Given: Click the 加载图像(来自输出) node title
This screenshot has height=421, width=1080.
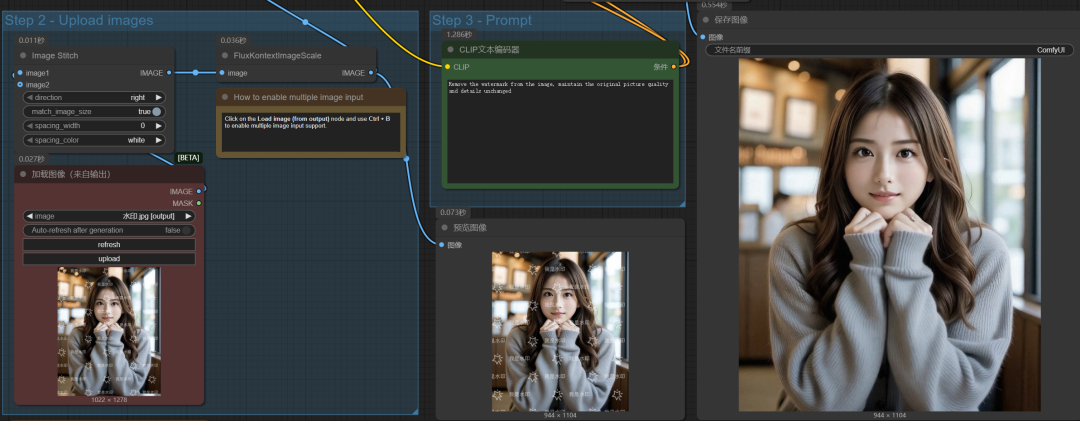Looking at the screenshot, I should tap(71, 174).
